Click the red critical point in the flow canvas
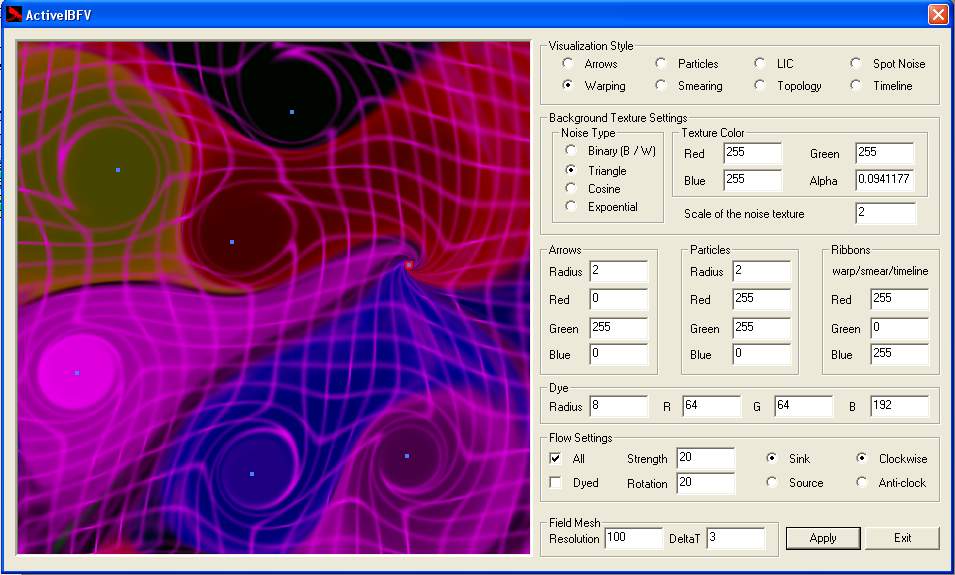The image size is (955, 575). click(408, 265)
